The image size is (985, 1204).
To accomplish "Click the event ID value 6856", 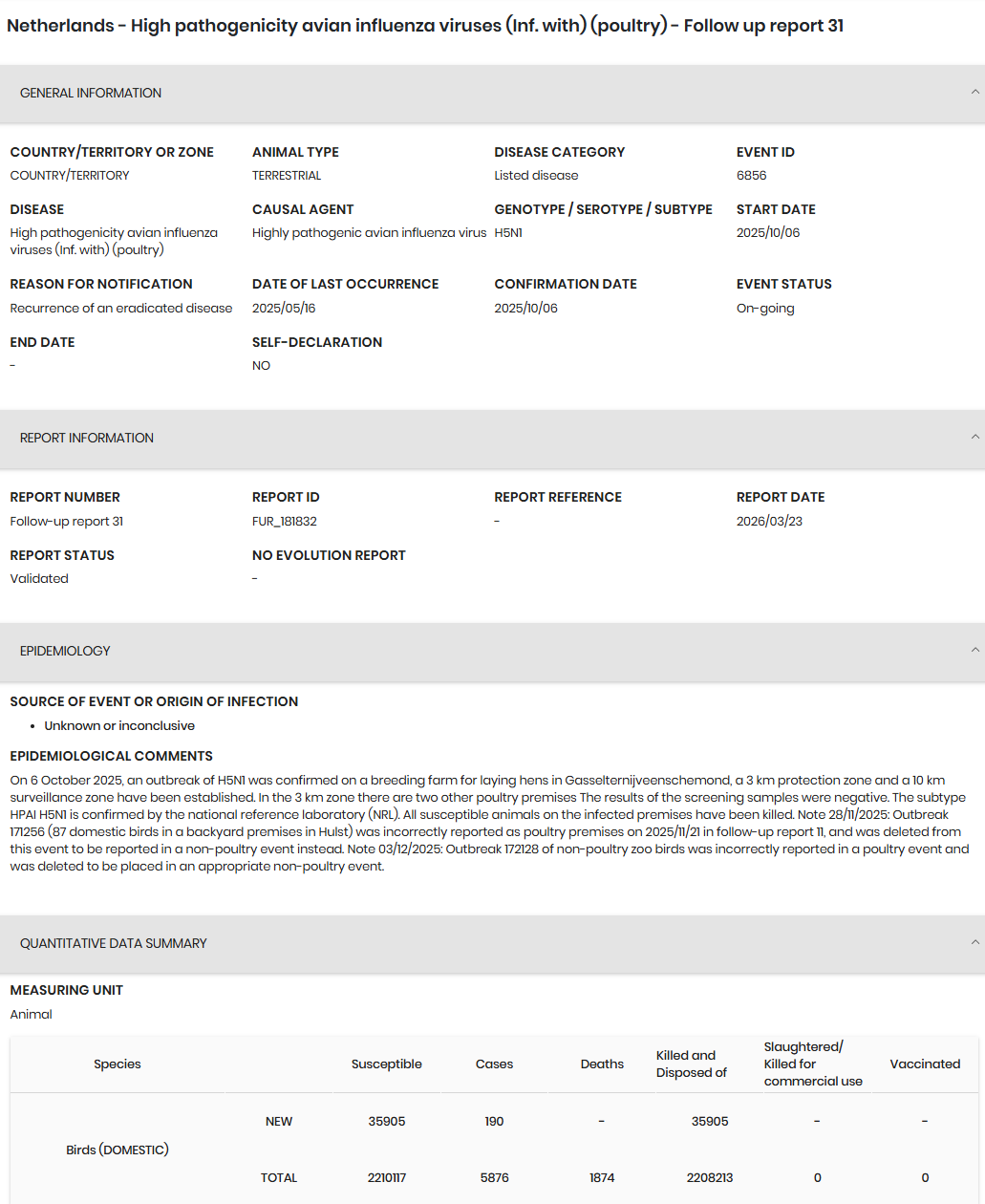I will pos(752,176).
